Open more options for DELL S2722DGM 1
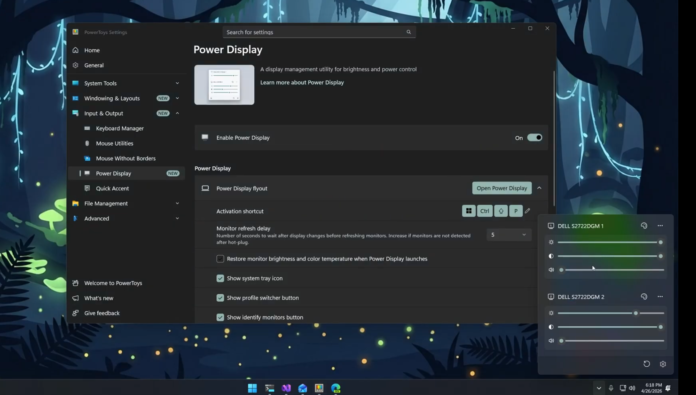This screenshot has width=696, height=395. 660,225
